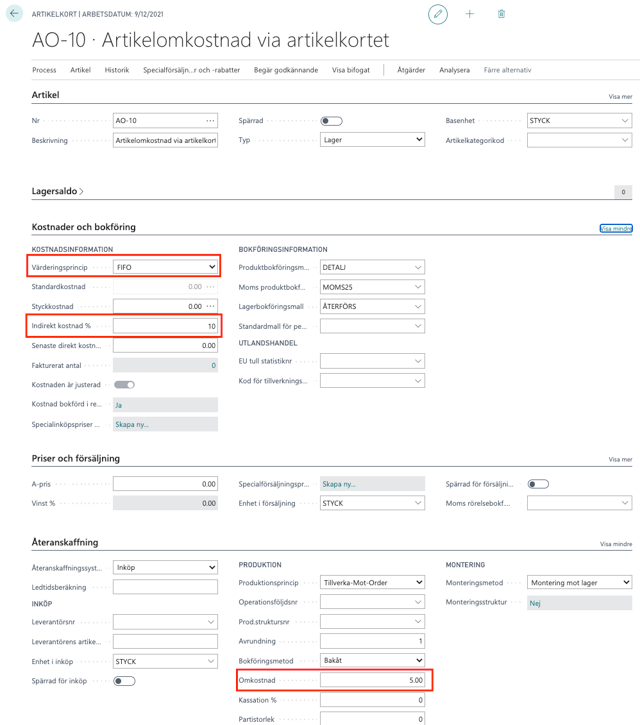Click the pencil edit icon
The image size is (640, 725).
[x=438, y=14]
